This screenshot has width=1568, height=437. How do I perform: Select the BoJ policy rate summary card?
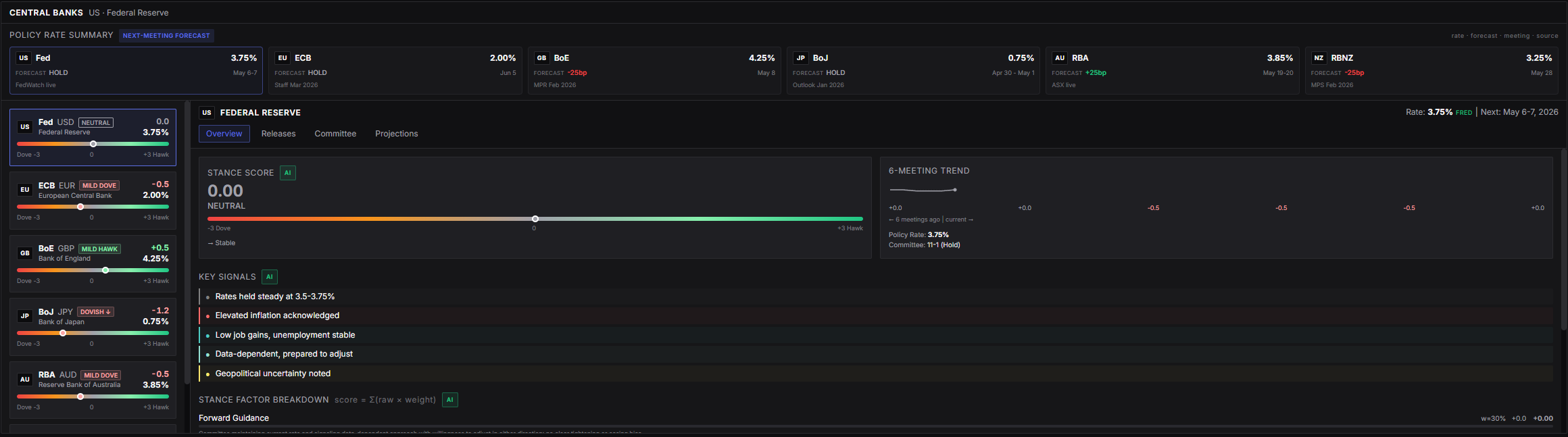tap(913, 70)
